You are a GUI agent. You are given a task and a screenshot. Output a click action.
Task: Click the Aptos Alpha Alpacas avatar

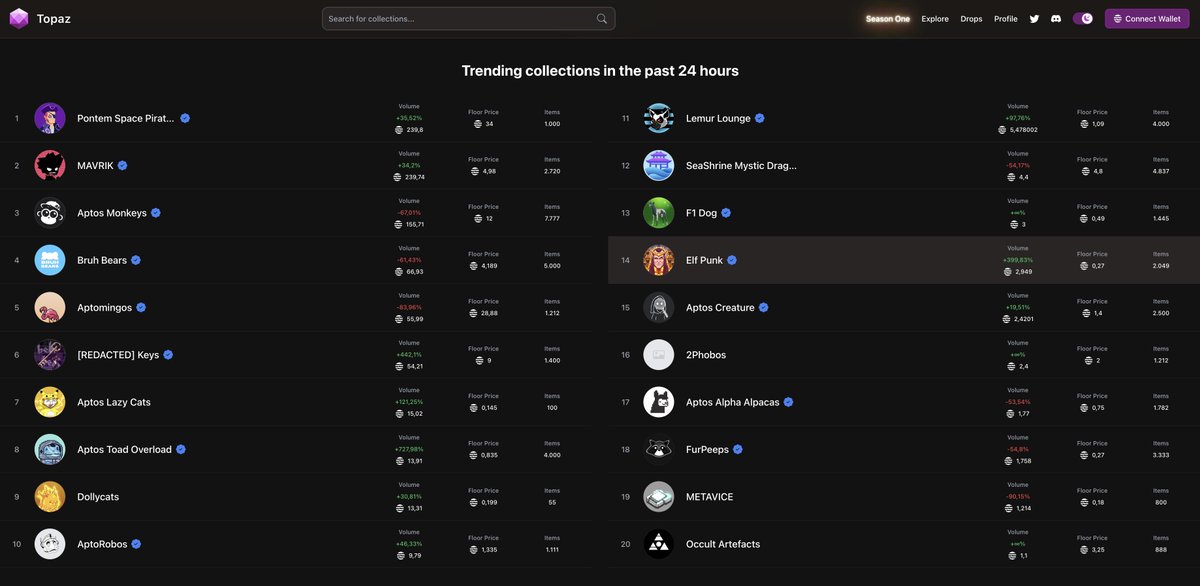(x=659, y=402)
